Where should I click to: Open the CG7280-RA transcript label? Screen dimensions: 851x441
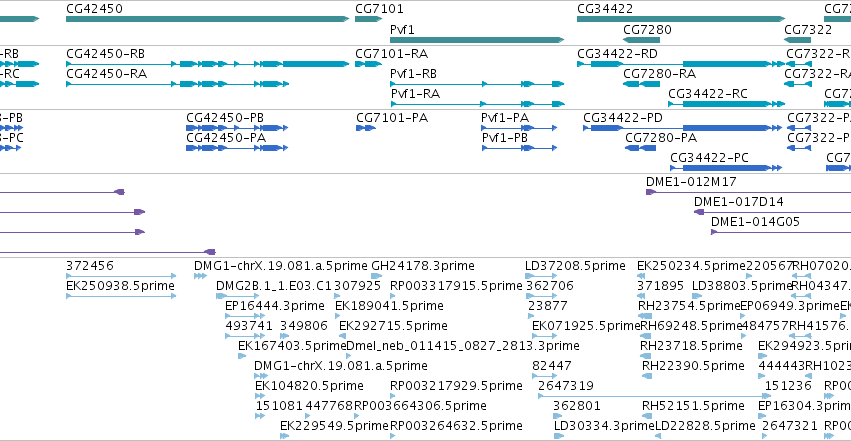[660, 74]
